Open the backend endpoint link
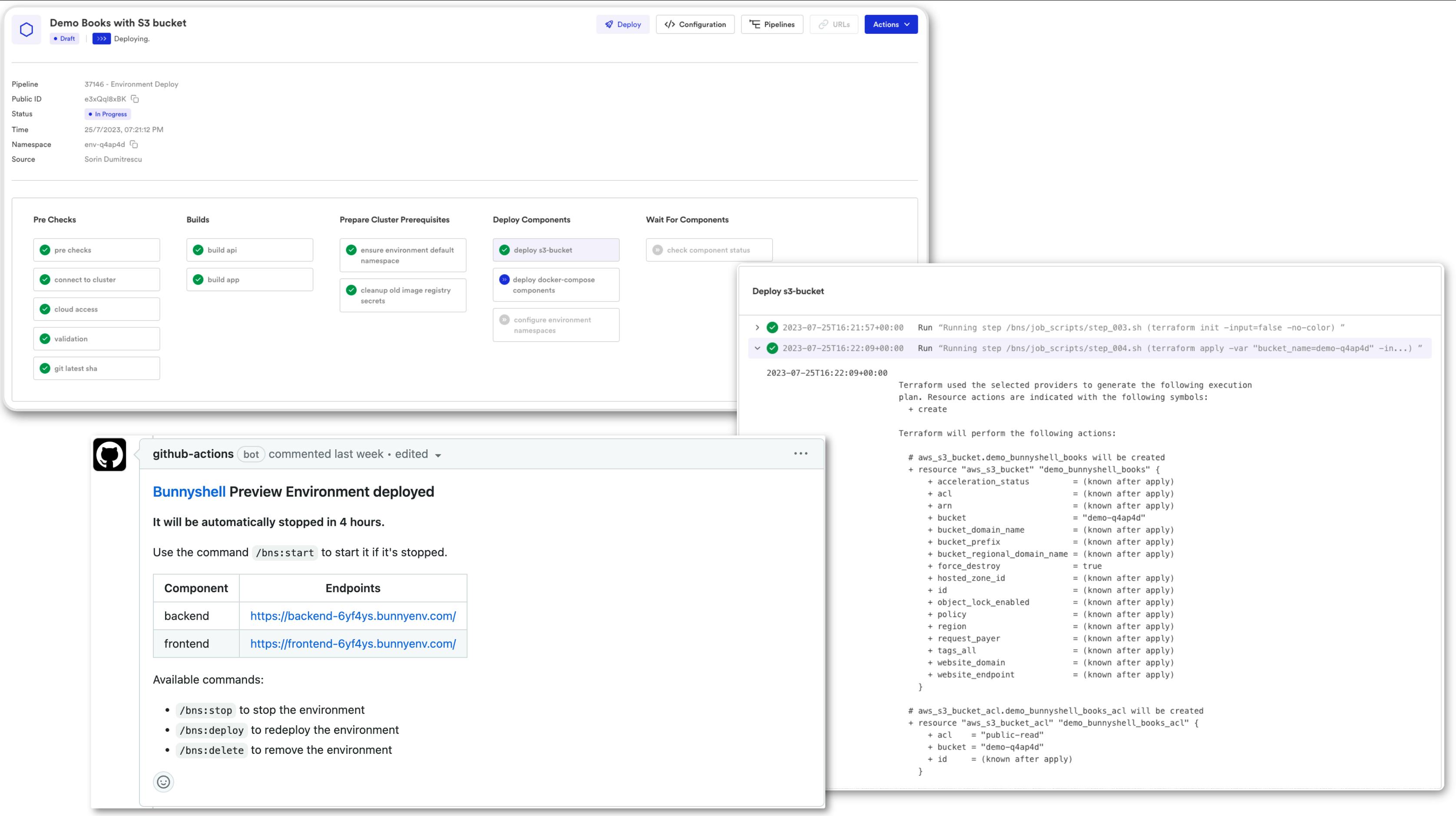The image size is (1456, 816). (353, 616)
